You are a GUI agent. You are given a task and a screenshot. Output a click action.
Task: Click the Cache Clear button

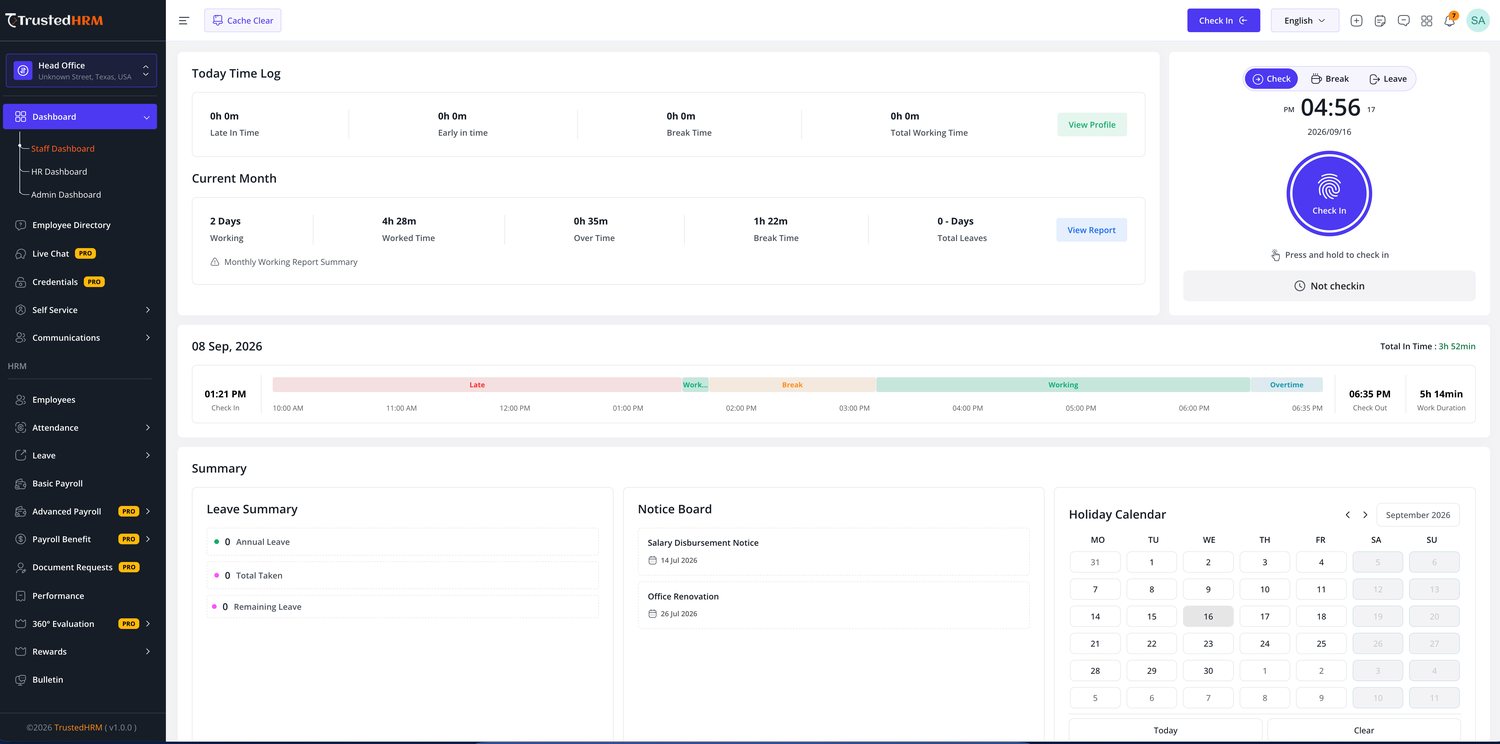click(x=243, y=20)
